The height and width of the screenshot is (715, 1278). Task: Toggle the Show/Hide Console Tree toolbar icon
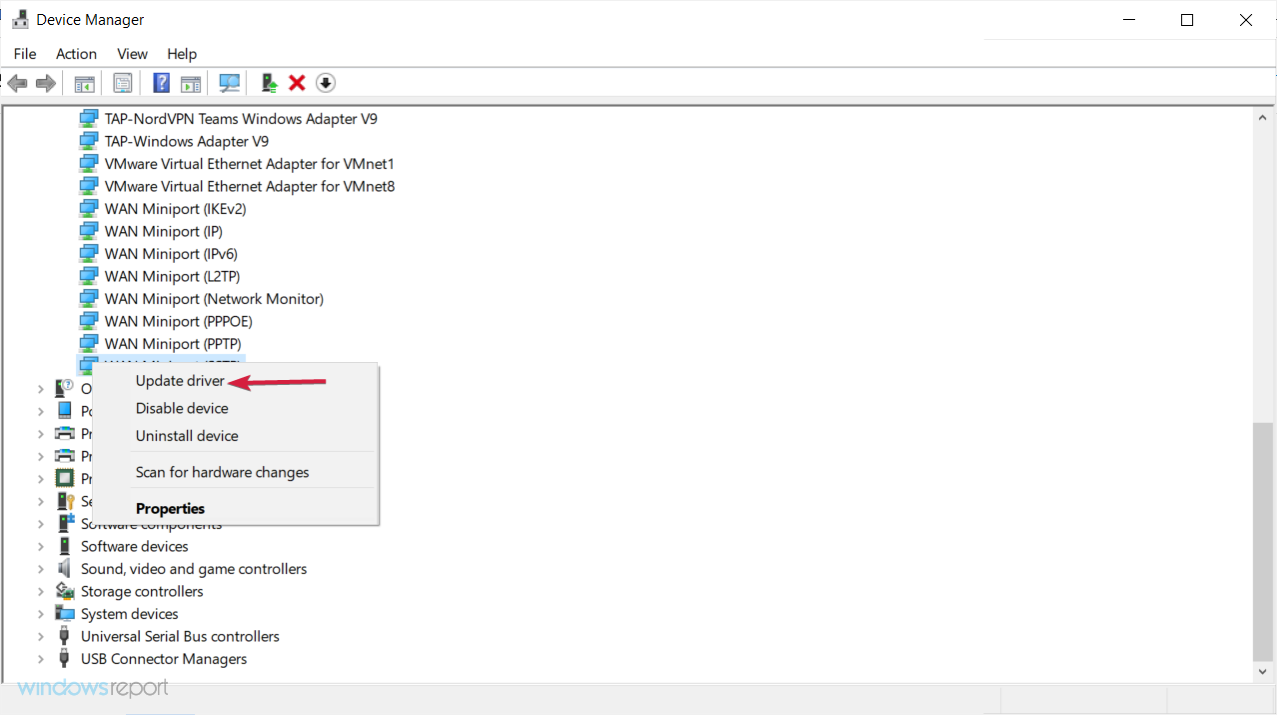[x=84, y=83]
